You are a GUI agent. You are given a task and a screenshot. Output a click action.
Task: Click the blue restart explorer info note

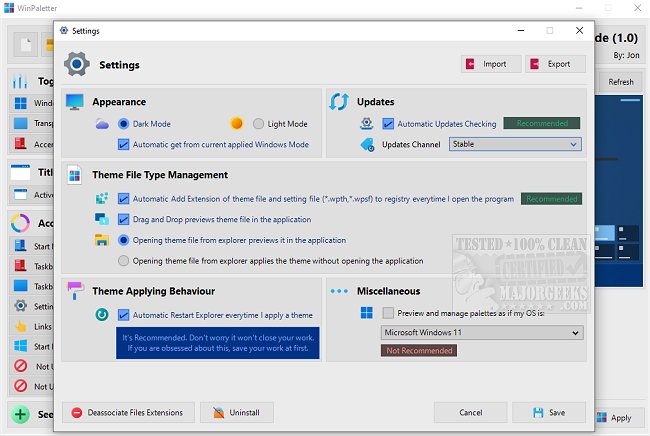218,343
